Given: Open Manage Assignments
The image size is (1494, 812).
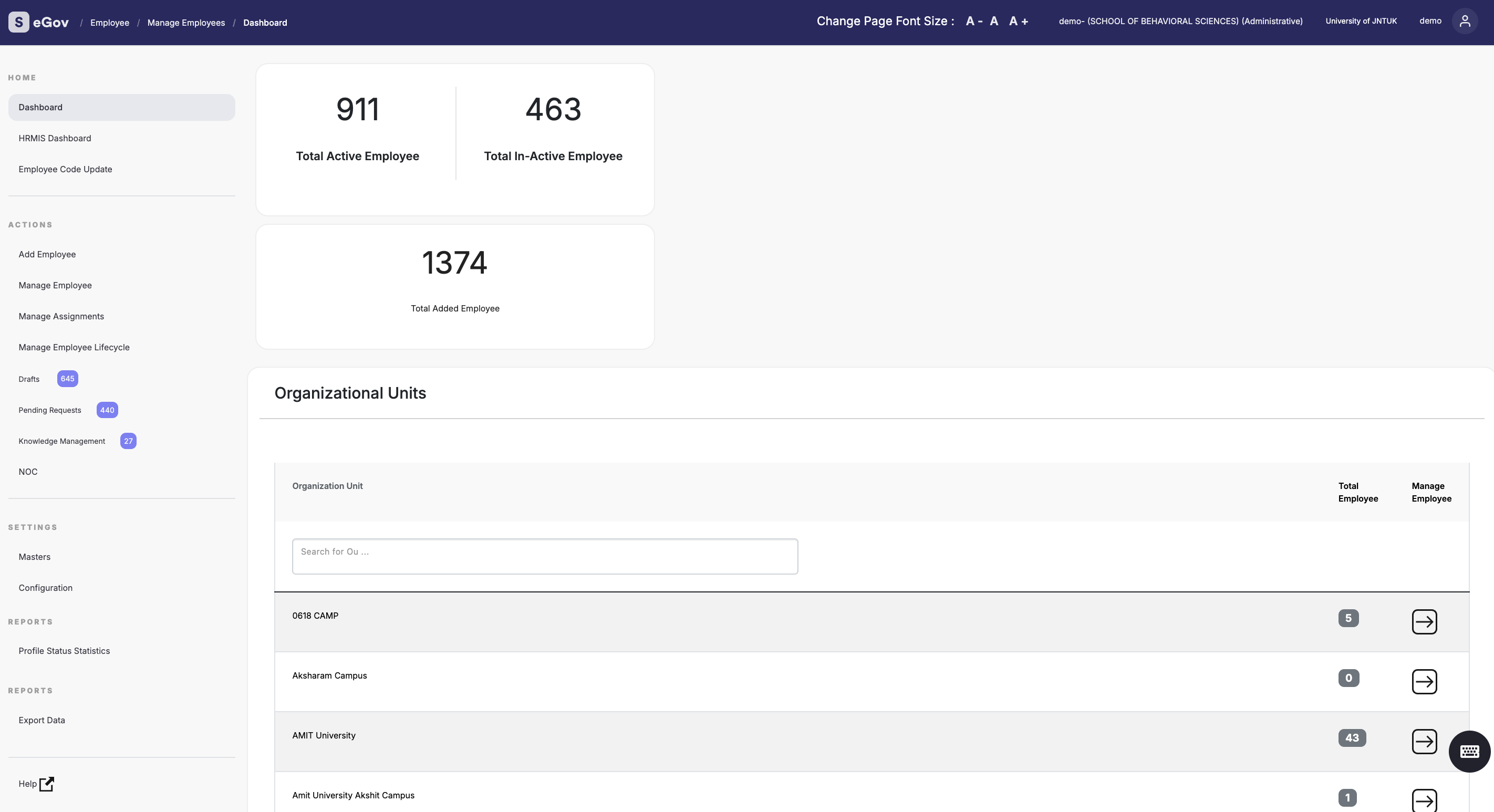Looking at the screenshot, I should [61, 316].
